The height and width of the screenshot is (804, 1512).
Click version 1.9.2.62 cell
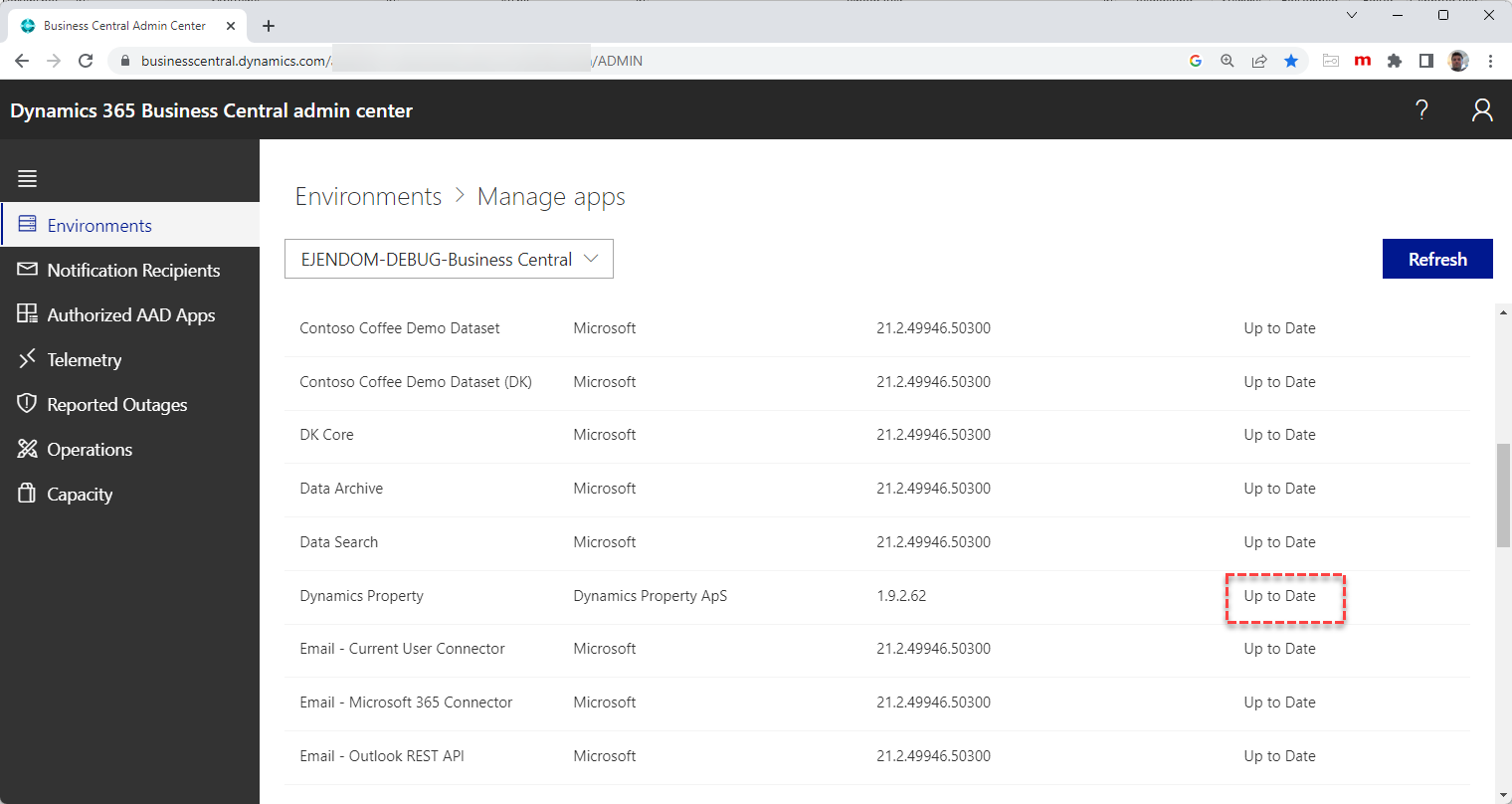tap(901, 596)
